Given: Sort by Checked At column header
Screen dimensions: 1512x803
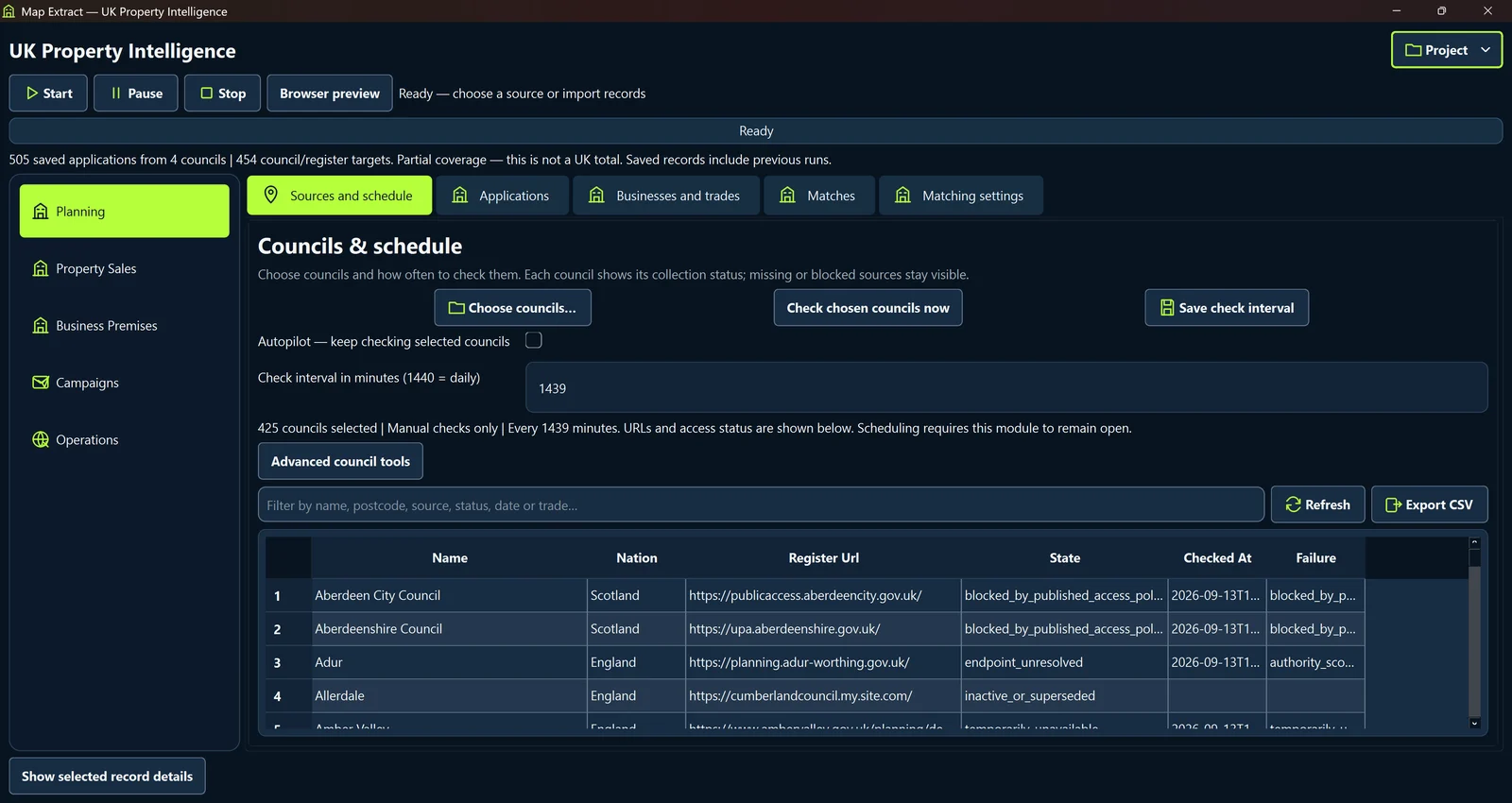Looking at the screenshot, I should (x=1217, y=558).
